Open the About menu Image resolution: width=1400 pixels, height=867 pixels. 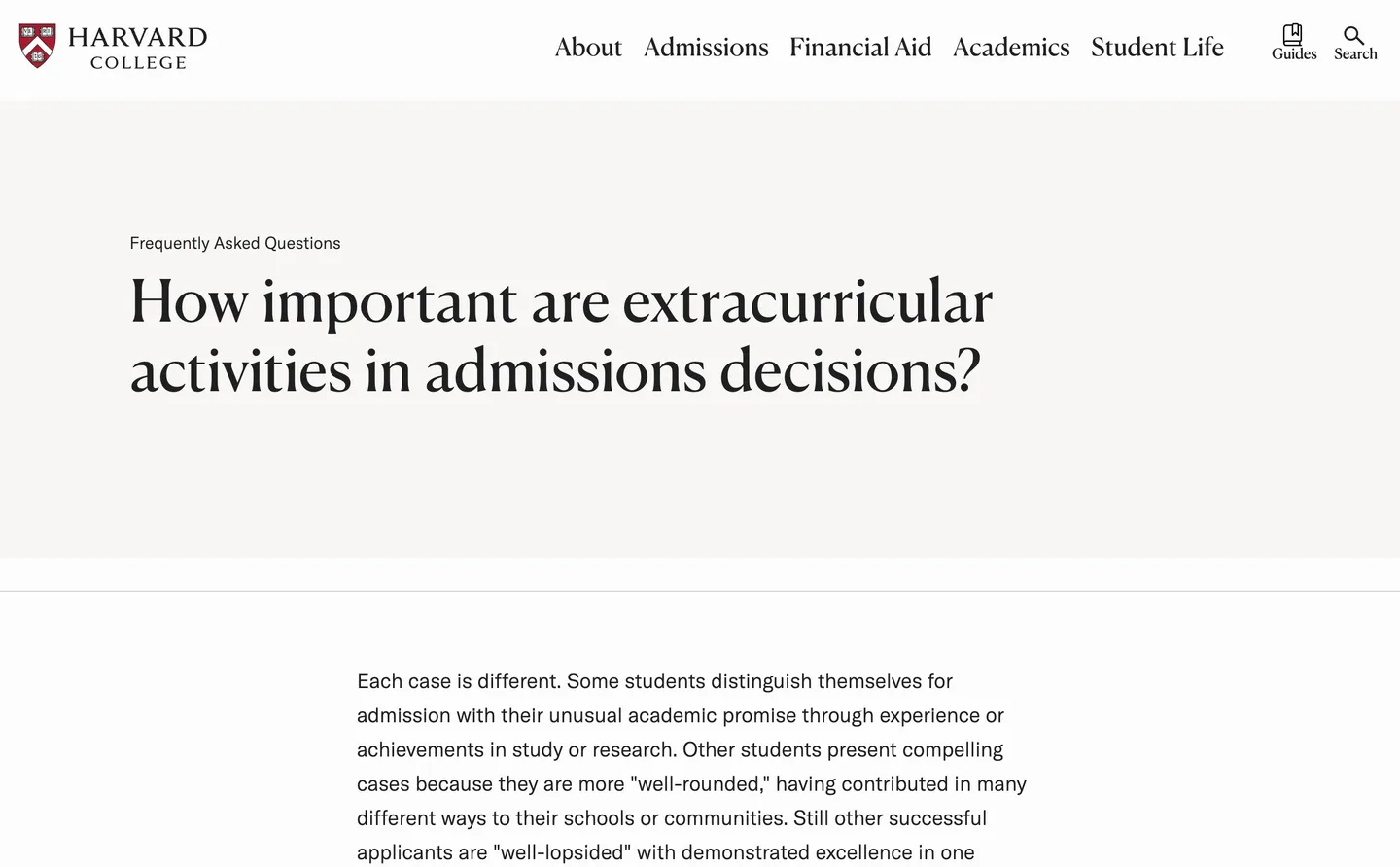[x=588, y=47]
